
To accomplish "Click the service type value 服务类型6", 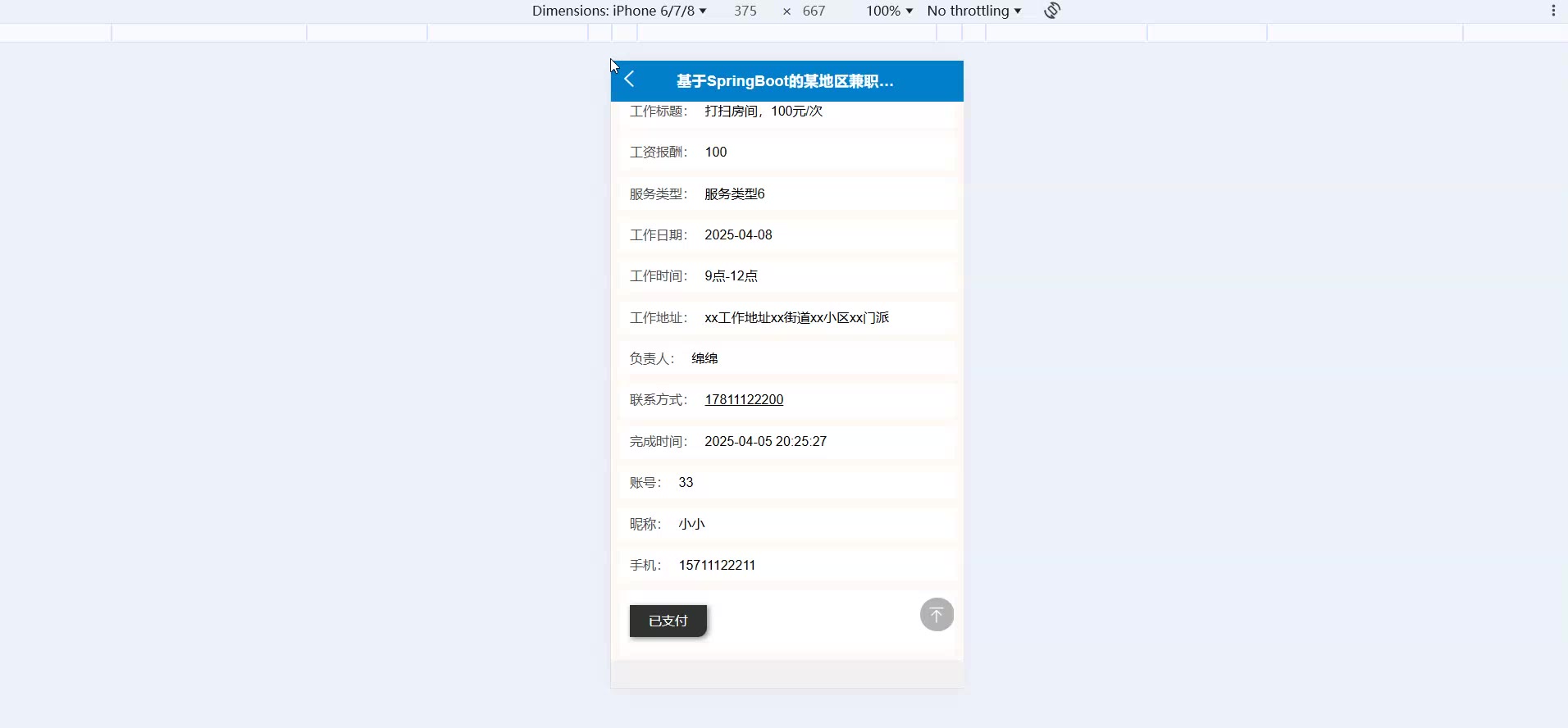I will point(735,193).
